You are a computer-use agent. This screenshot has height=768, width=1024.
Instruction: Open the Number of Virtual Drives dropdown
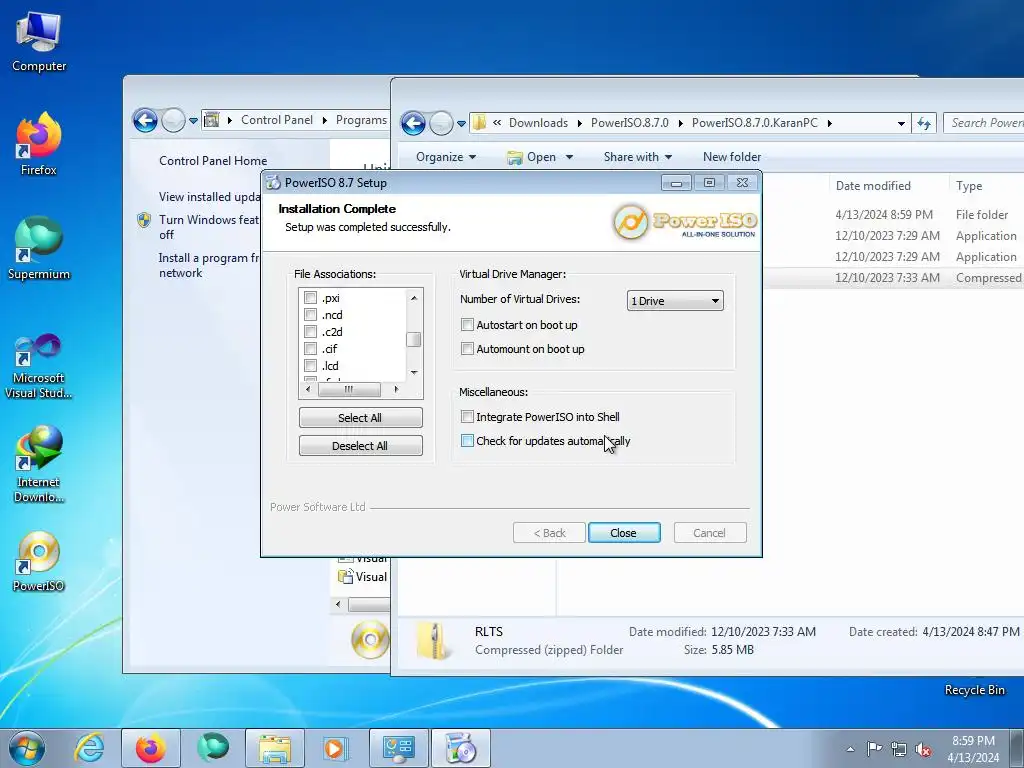click(x=675, y=300)
